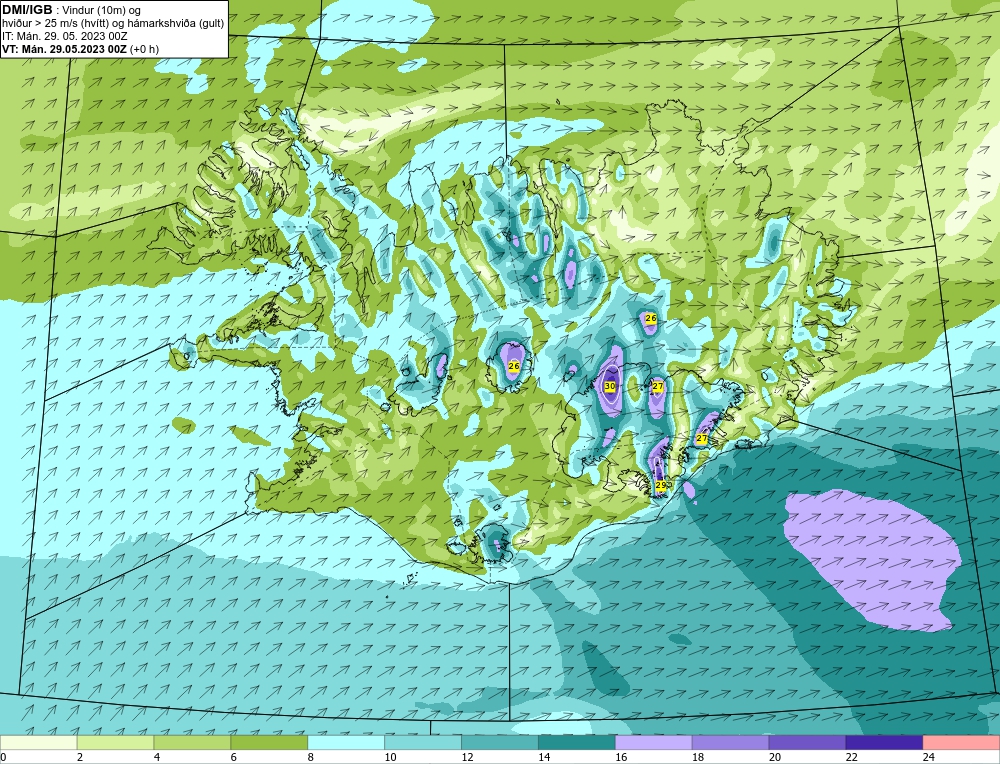The width and height of the screenshot is (1000, 764).
Task: Click the gust label 27 beside the 30 label
Action: tap(658, 386)
